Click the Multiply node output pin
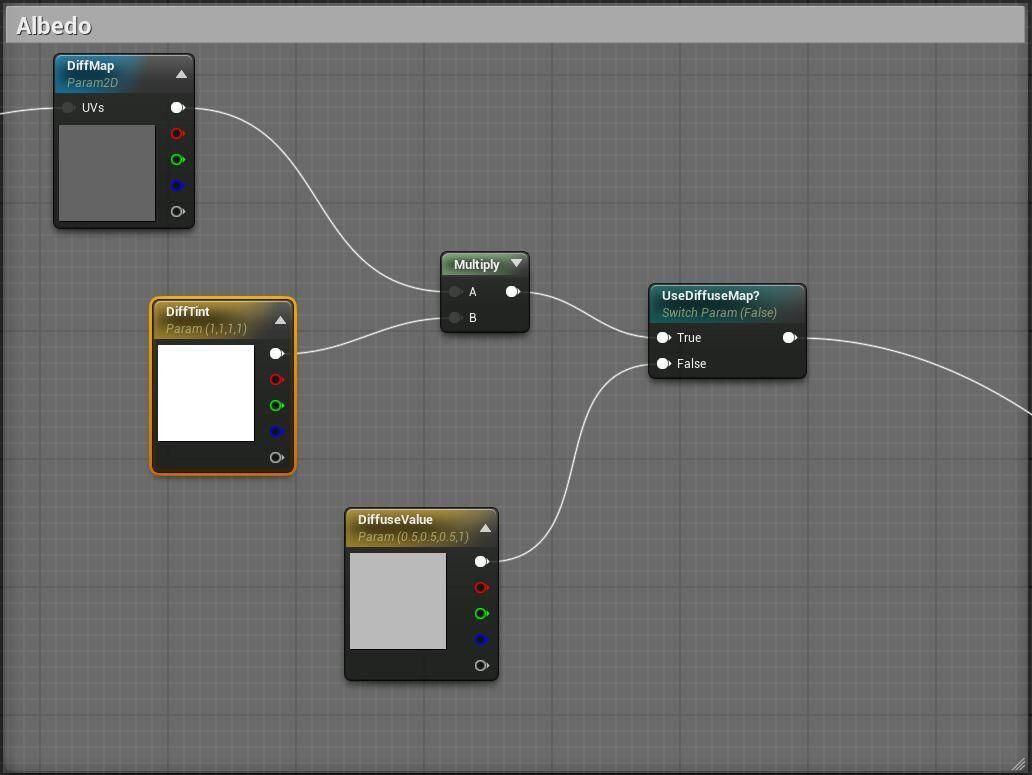 (x=513, y=291)
